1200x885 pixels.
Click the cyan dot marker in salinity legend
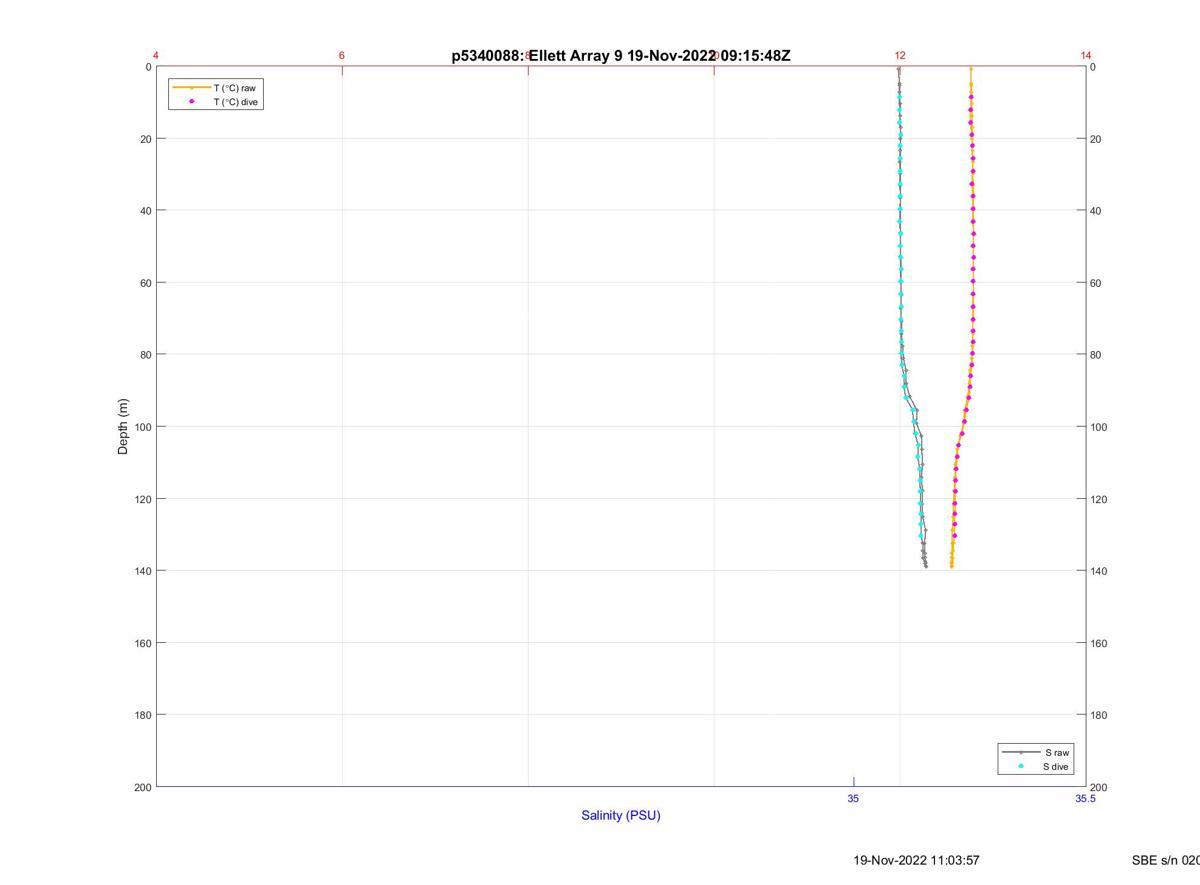coord(1021,766)
